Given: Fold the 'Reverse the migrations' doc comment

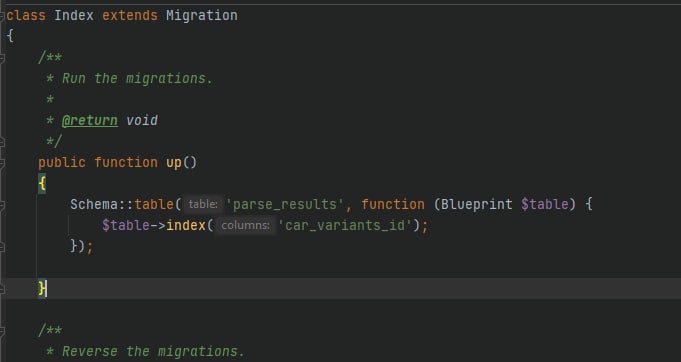Looking at the screenshot, I should pos(2,331).
